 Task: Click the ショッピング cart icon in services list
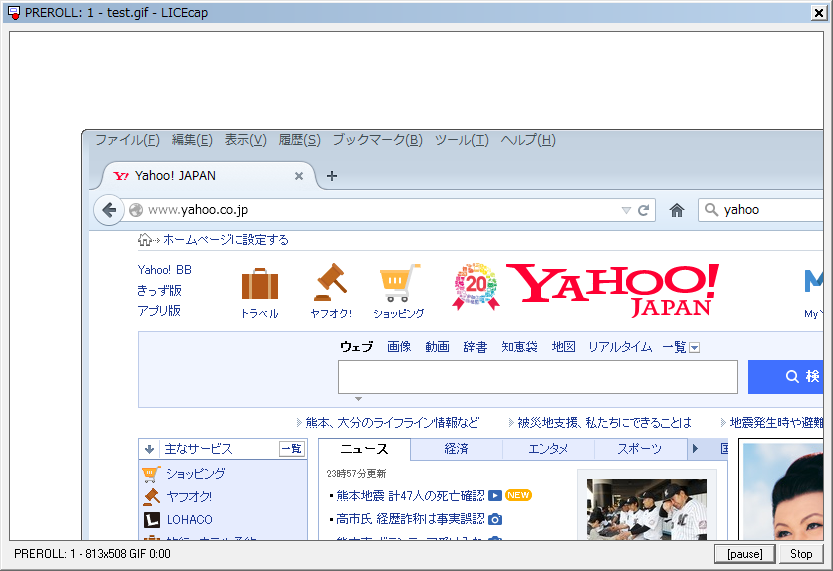[151, 473]
